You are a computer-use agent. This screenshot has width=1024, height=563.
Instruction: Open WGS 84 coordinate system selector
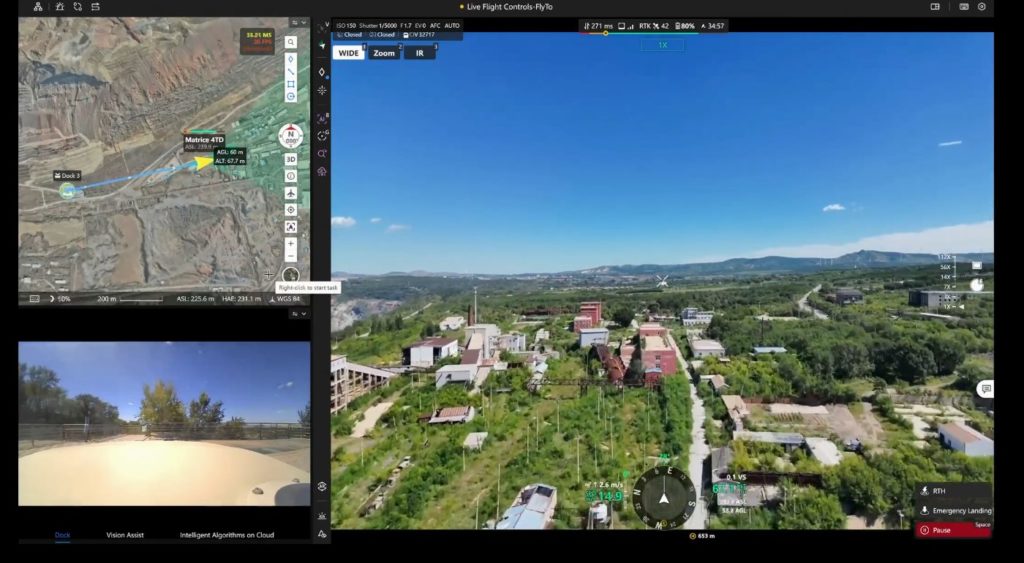tap(285, 298)
